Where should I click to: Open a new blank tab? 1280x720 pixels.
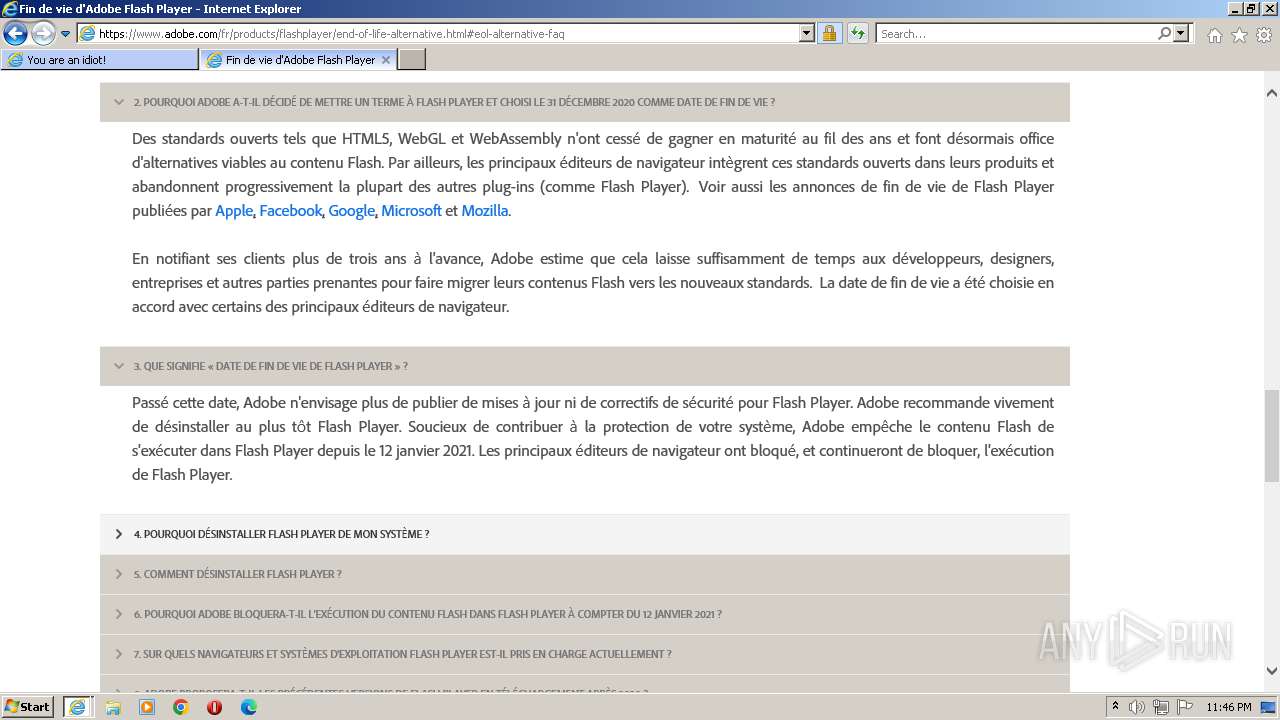412,60
